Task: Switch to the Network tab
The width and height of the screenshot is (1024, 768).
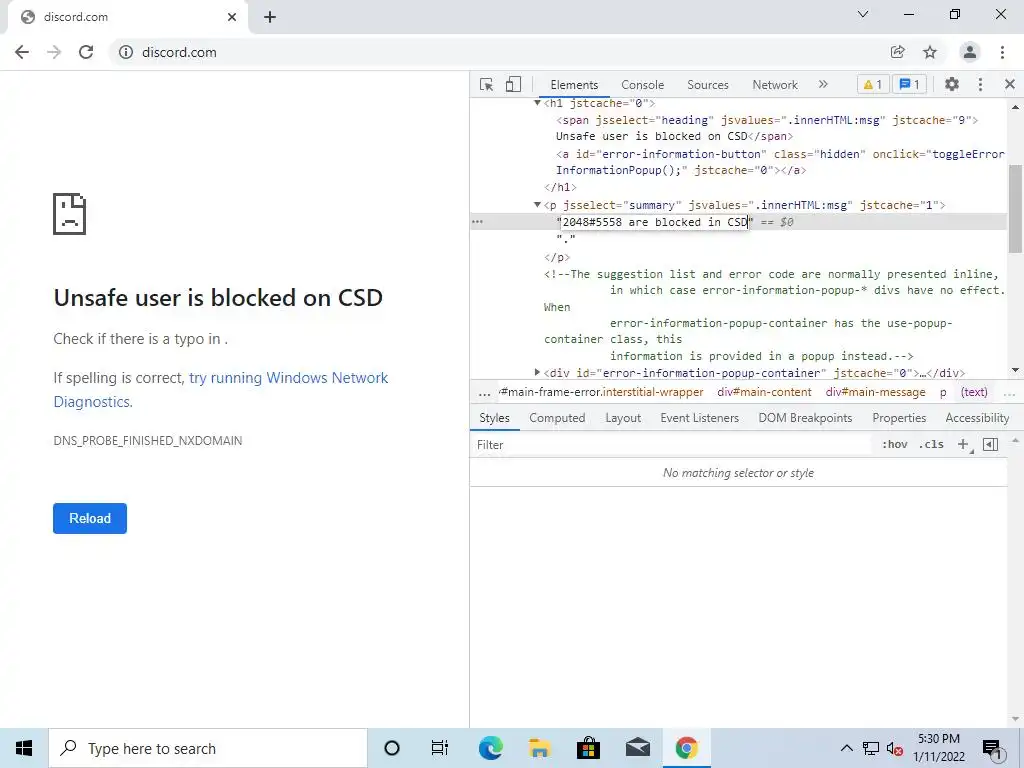Action: click(x=775, y=85)
